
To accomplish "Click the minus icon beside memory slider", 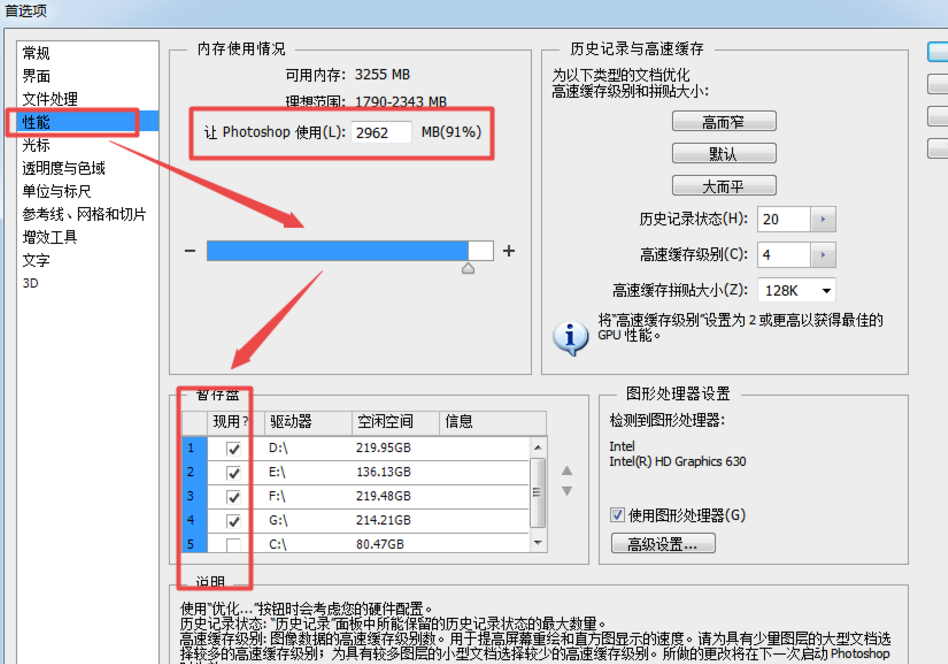I will 190,250.
